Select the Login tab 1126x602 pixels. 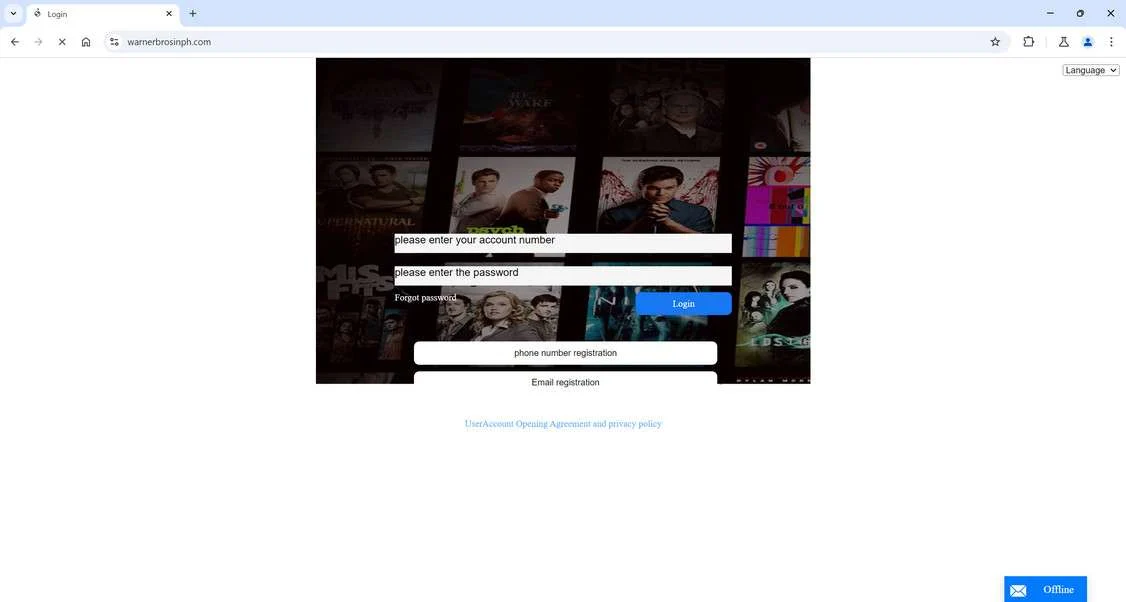(103, 14)
